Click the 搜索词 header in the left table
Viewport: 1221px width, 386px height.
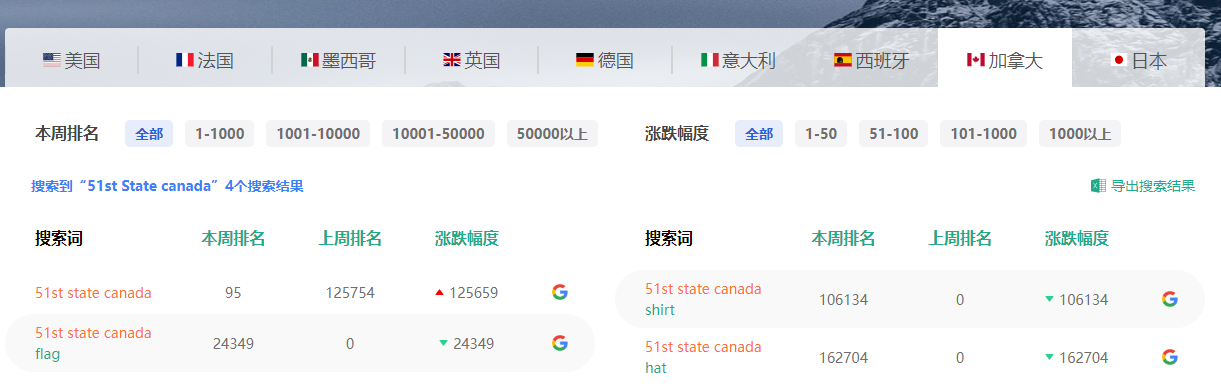point(58,238)
